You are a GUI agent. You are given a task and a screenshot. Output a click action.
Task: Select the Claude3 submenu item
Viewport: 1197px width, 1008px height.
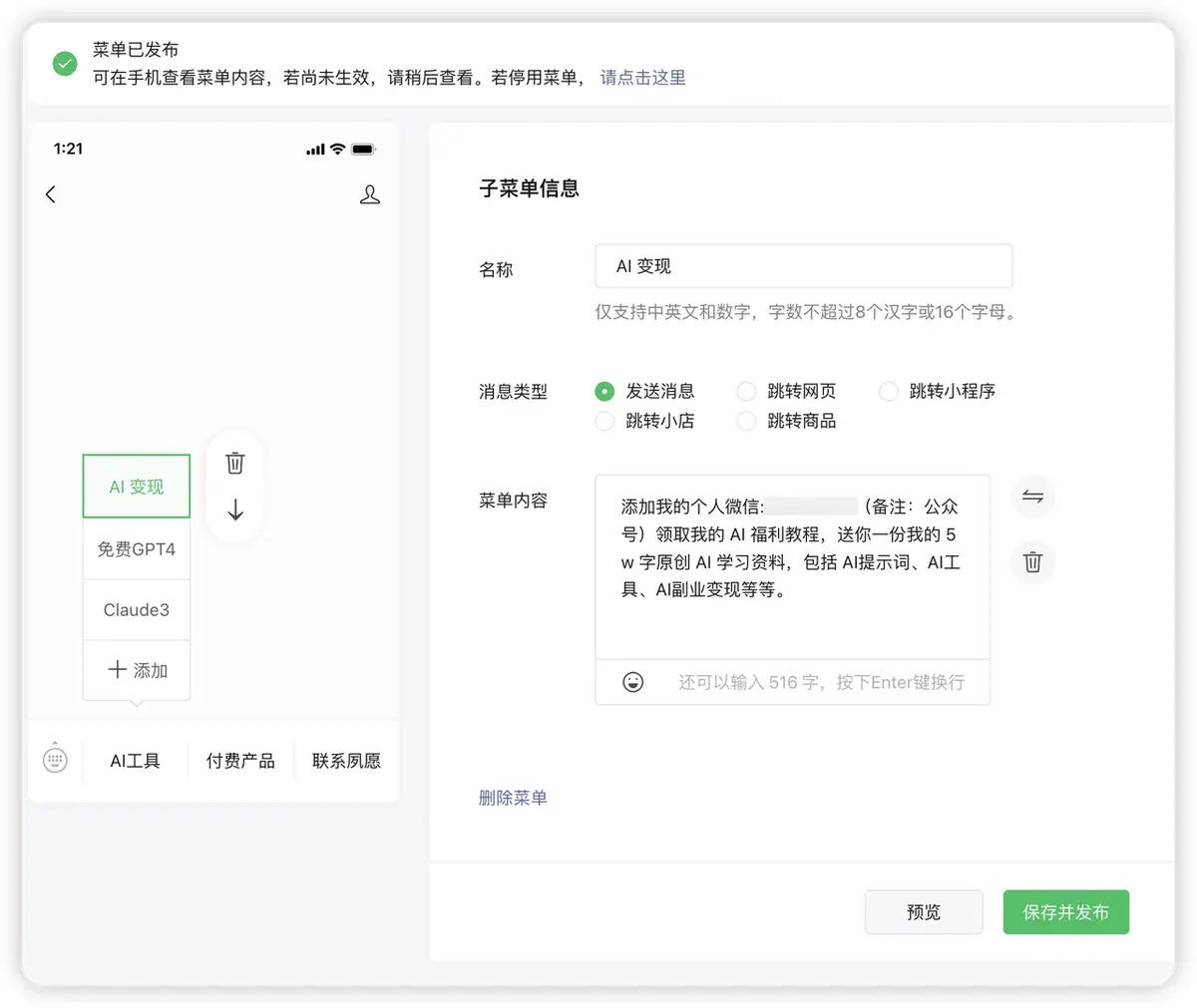[137, 609]
